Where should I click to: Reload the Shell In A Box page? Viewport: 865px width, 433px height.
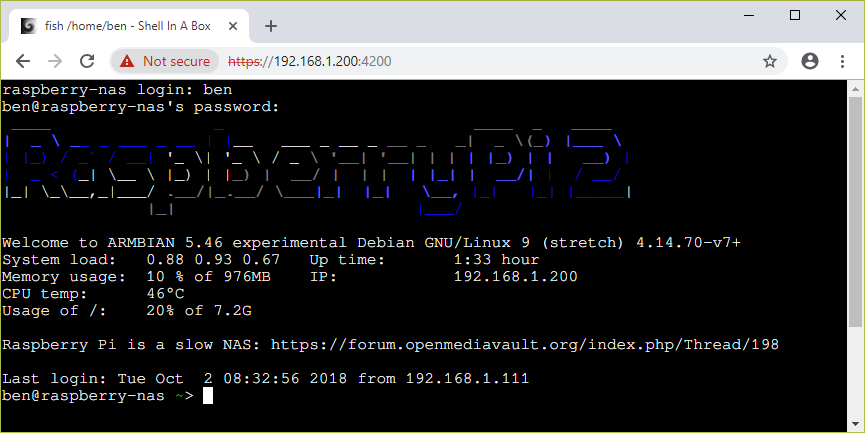tap(87, 61)
